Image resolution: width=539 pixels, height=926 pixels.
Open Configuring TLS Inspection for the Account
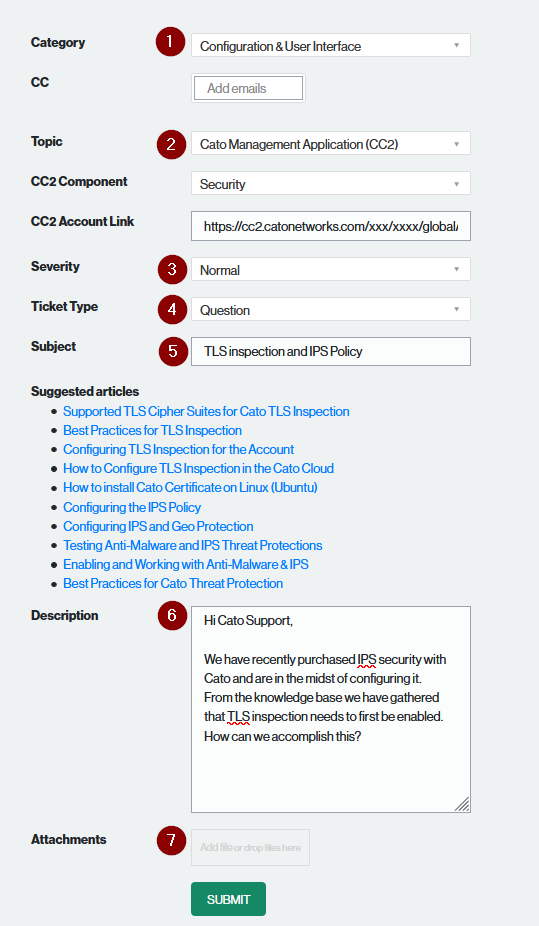click(x=178, y=449)
